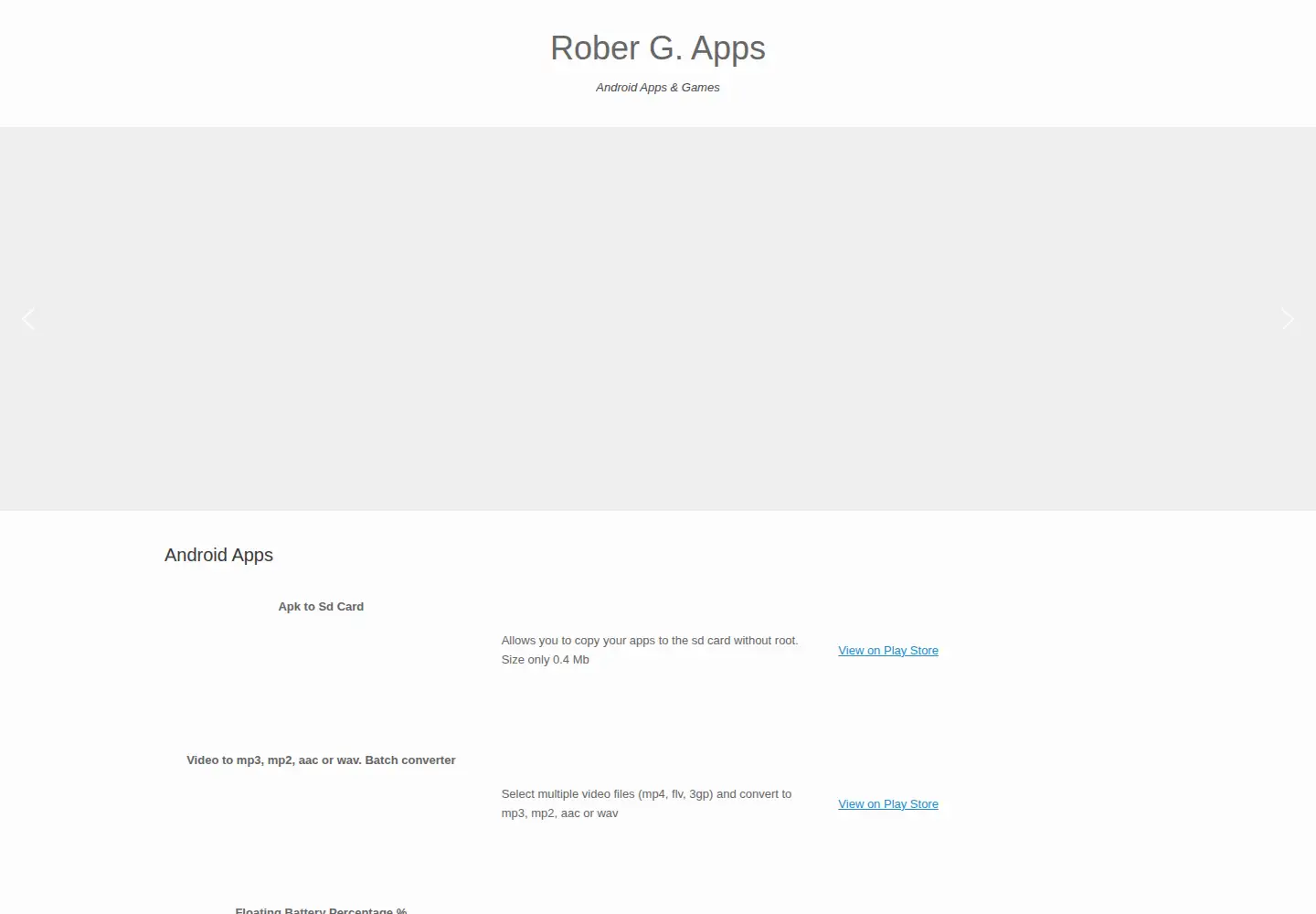Select the Apk to Sd Card app title
Viewport: 1316px width, 914px height.
coord(321,607)
